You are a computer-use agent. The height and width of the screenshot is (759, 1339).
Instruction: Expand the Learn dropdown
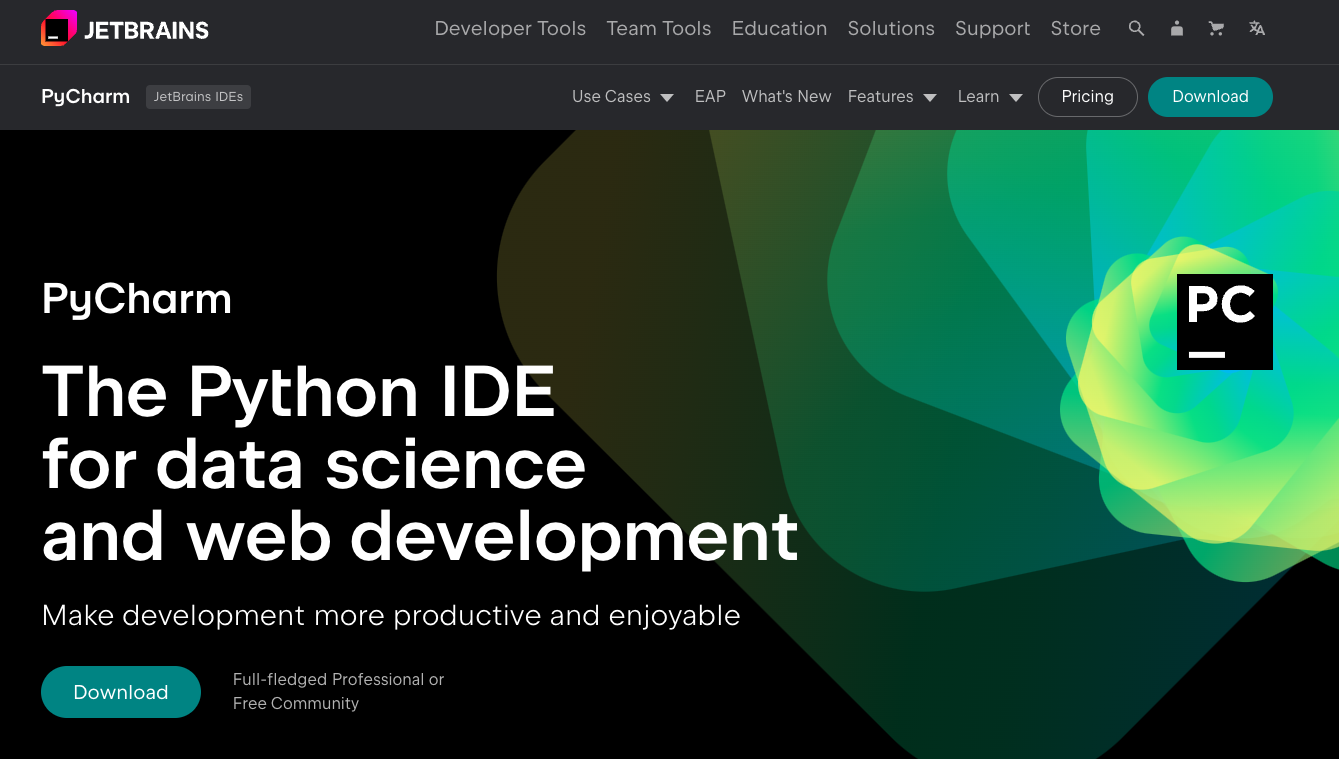click(990, 97)
